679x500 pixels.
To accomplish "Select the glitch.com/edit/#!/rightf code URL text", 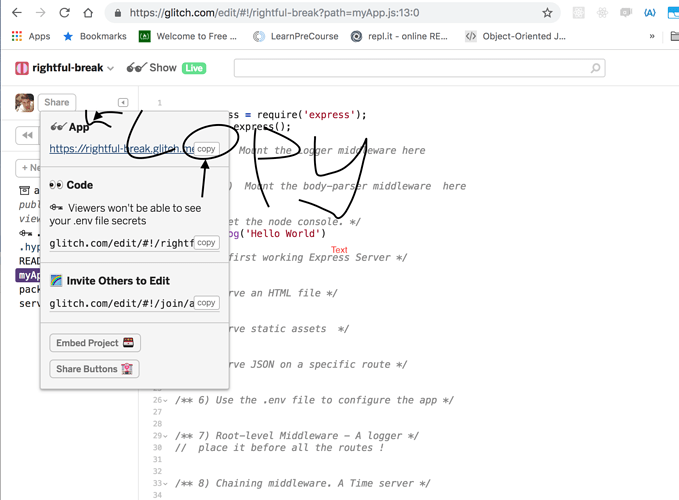I will tap(121, 243).
